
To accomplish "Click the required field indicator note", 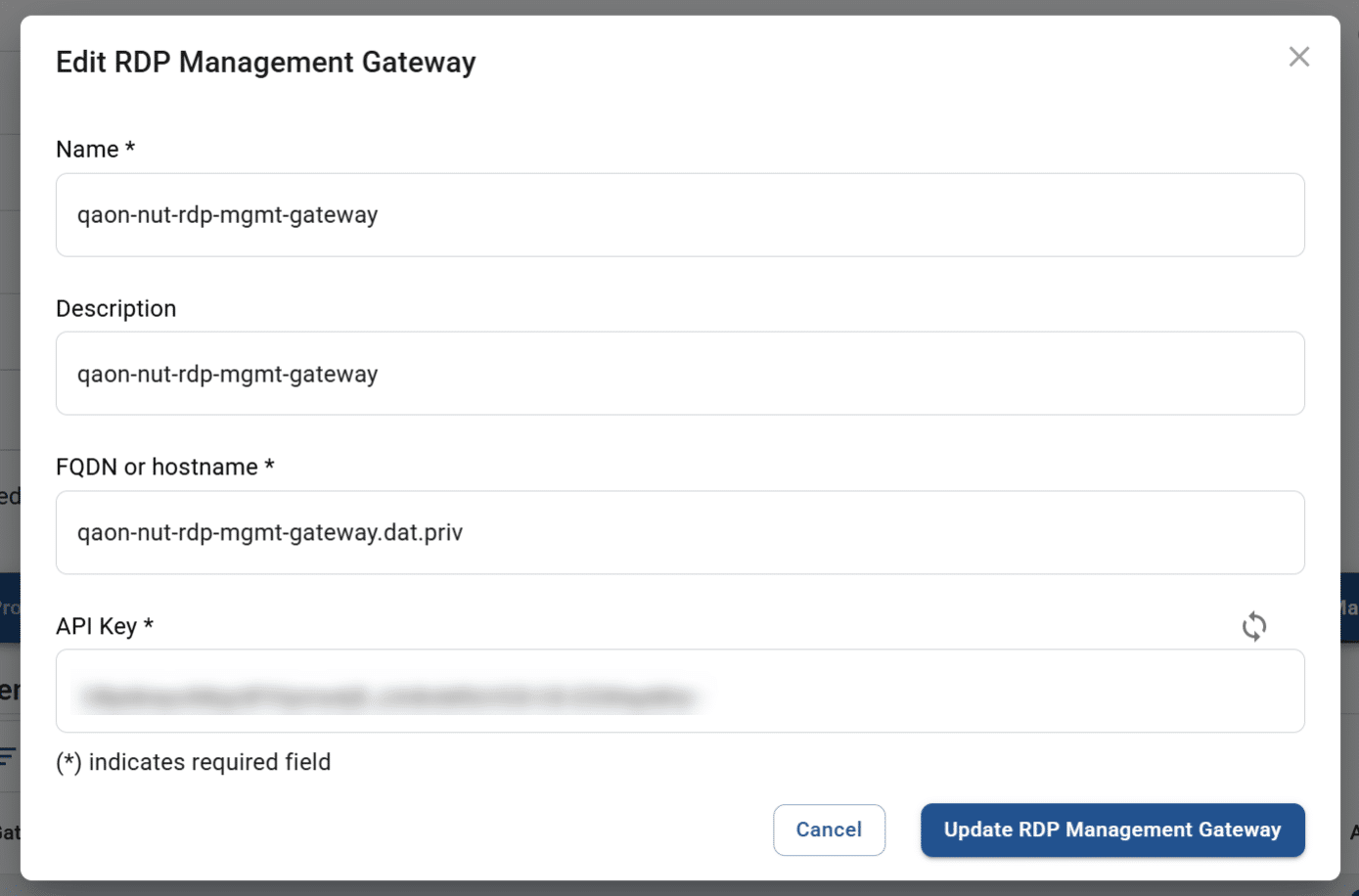I will [193, 762].
